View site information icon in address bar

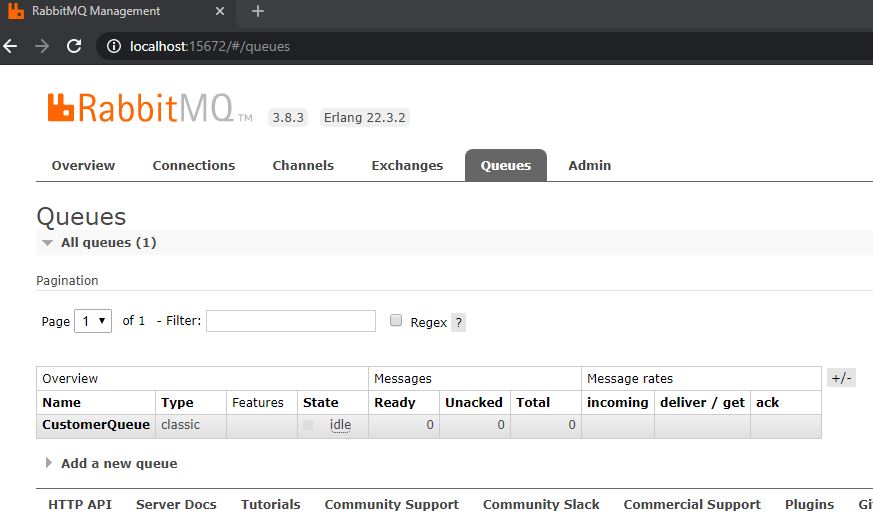[x=114, y=46]
